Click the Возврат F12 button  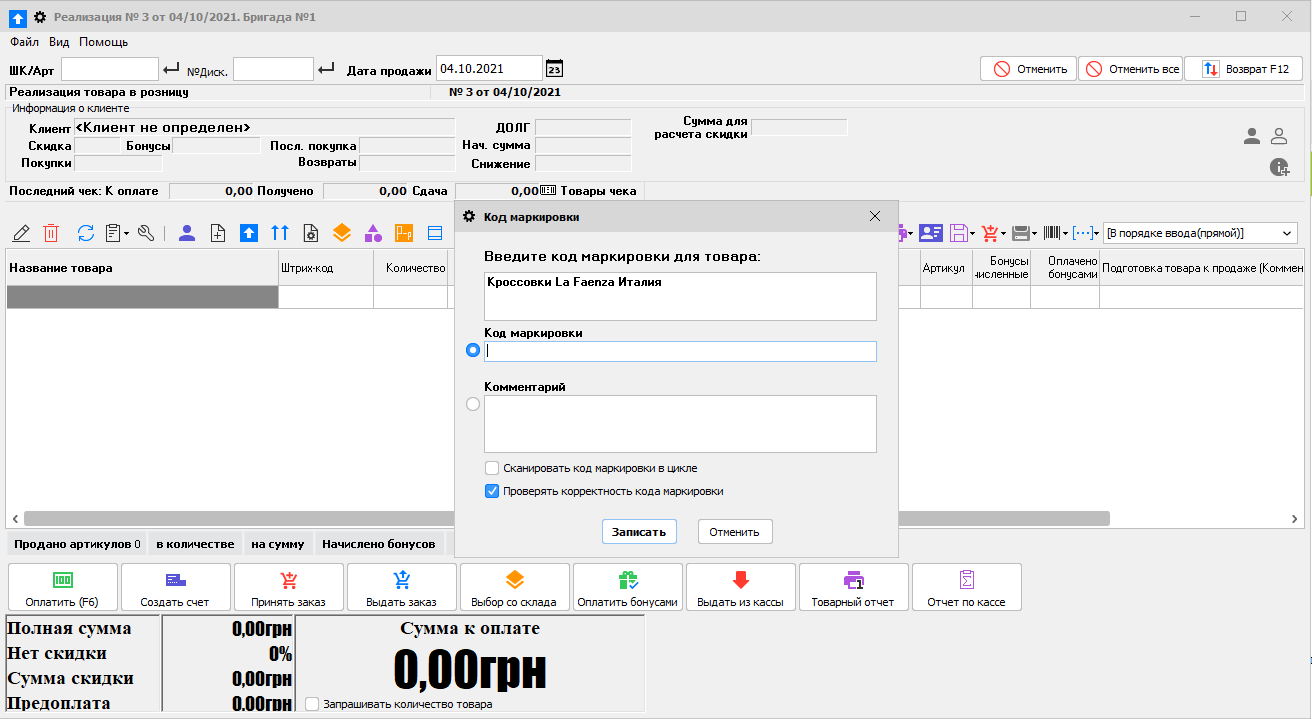tap(1244, 69)
